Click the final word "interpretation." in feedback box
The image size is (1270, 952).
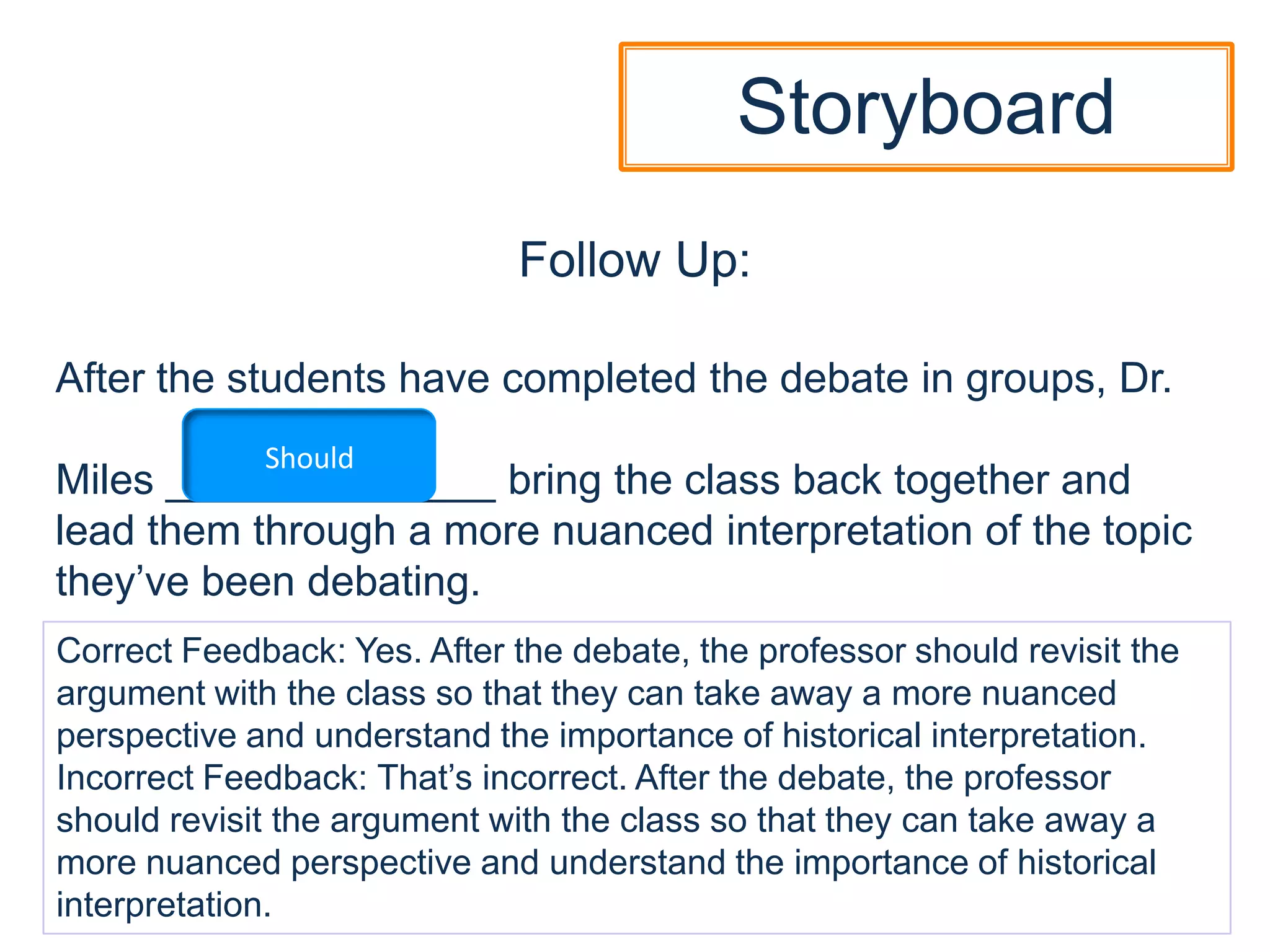pos(164,905)
